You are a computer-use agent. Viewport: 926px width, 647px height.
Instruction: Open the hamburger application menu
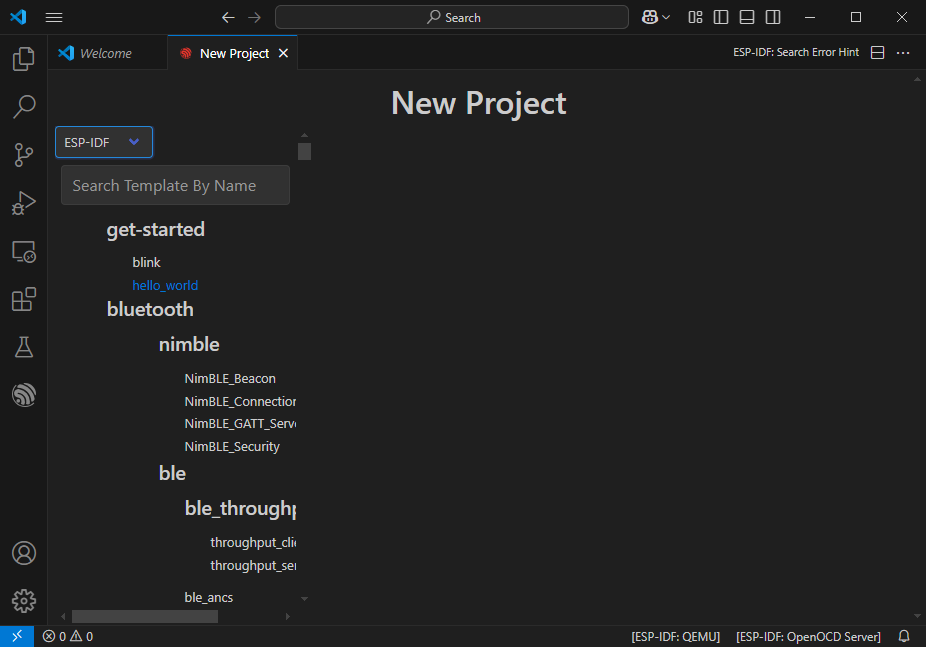(54, 17)
